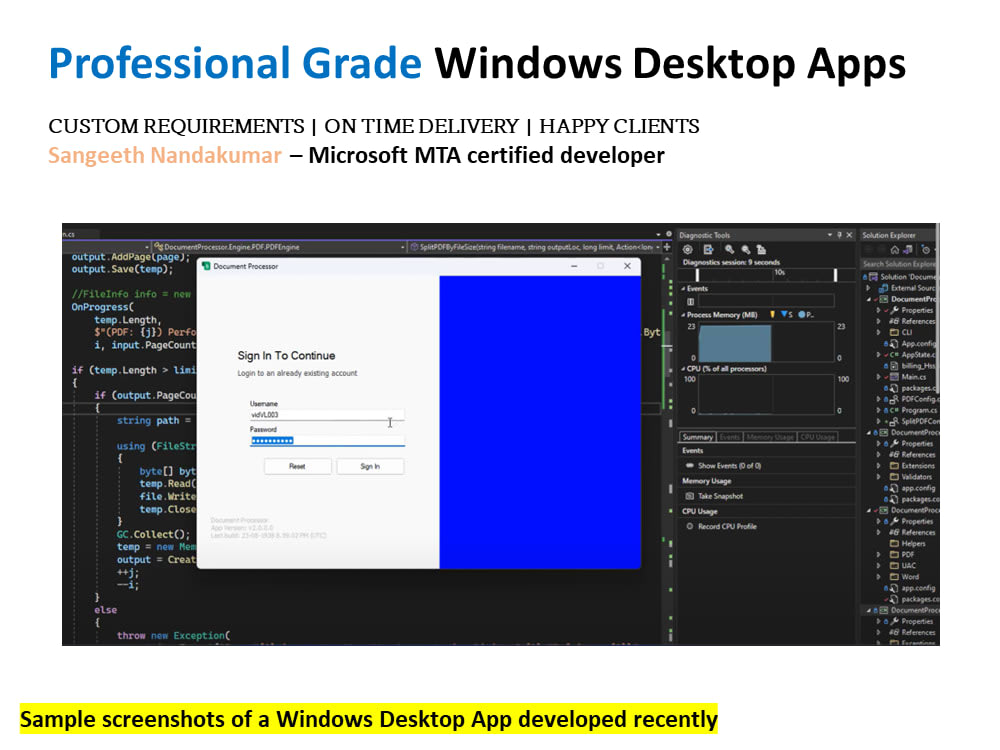
Task: Click the Take Snapshot icon under Memory Usage
Action: 689,495
